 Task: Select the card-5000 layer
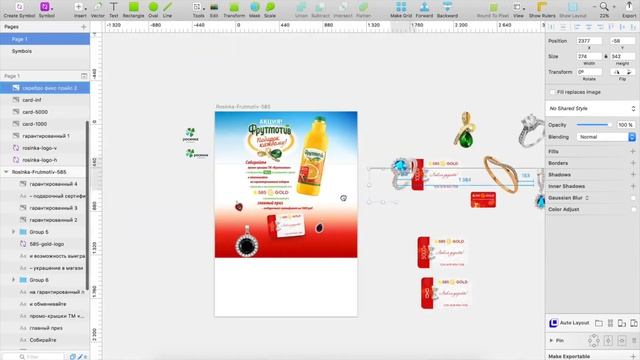pyautogui.click(x=45, y=112)
